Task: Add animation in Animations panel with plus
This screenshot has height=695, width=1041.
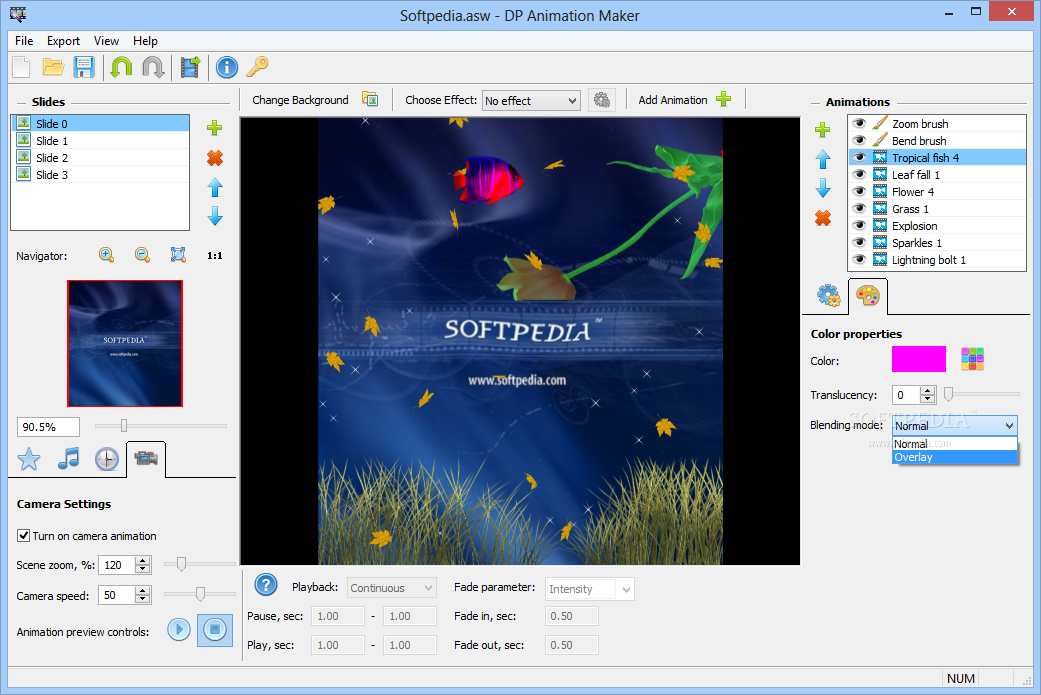Action: (823, 129)
